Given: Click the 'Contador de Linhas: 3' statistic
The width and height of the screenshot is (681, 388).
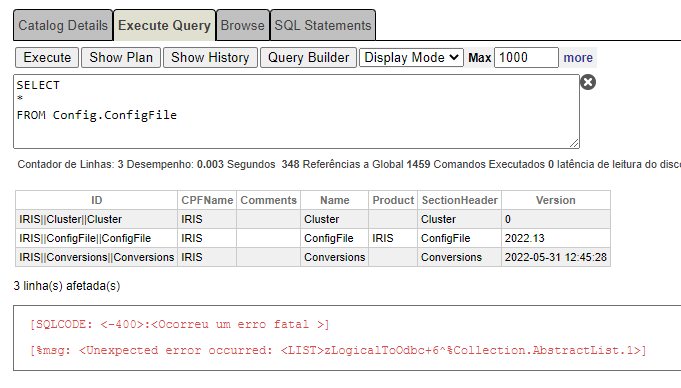Looking at the screenshot, I should (70, 164).
